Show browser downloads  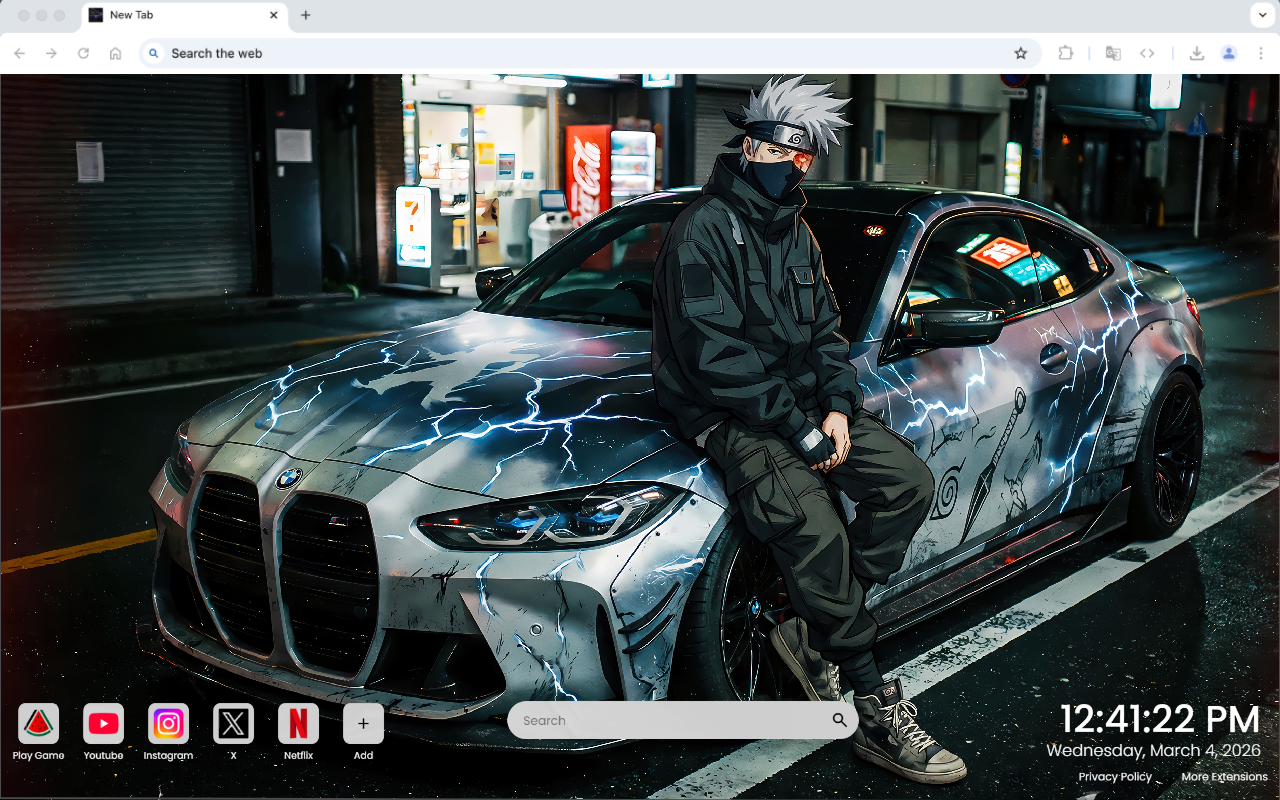[x=1196, y=53]
